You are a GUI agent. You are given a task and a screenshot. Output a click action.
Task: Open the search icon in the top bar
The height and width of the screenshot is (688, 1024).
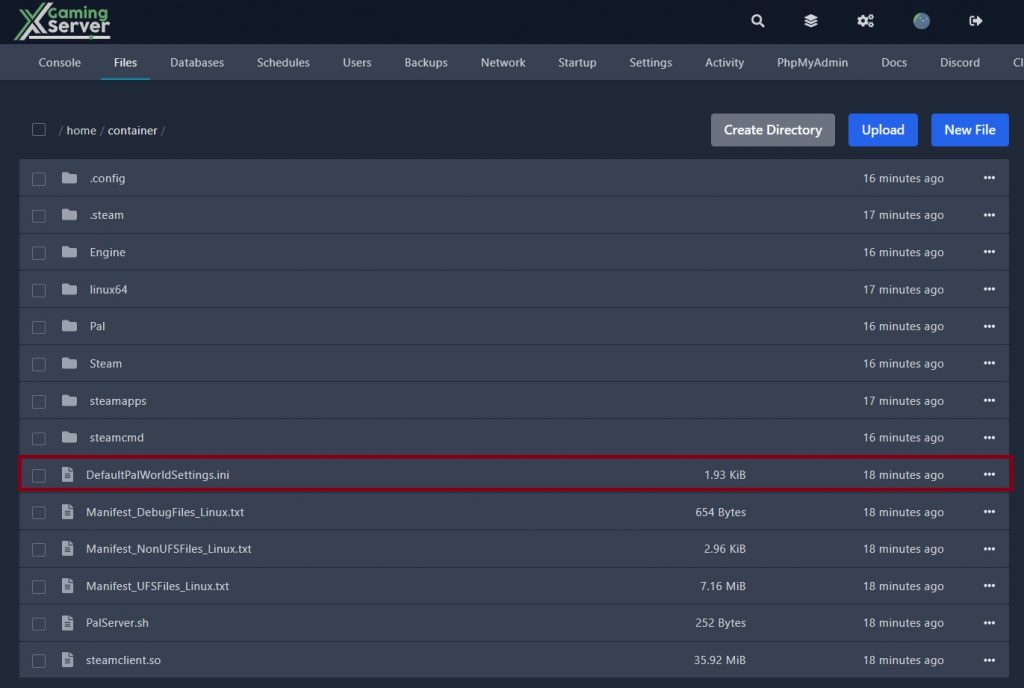[757, 20]
